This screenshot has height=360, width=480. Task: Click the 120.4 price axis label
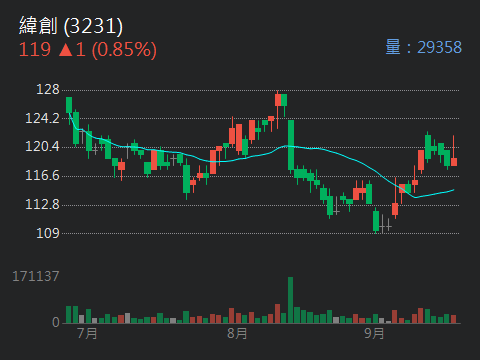pyautogui.click(x=42, y=146)
